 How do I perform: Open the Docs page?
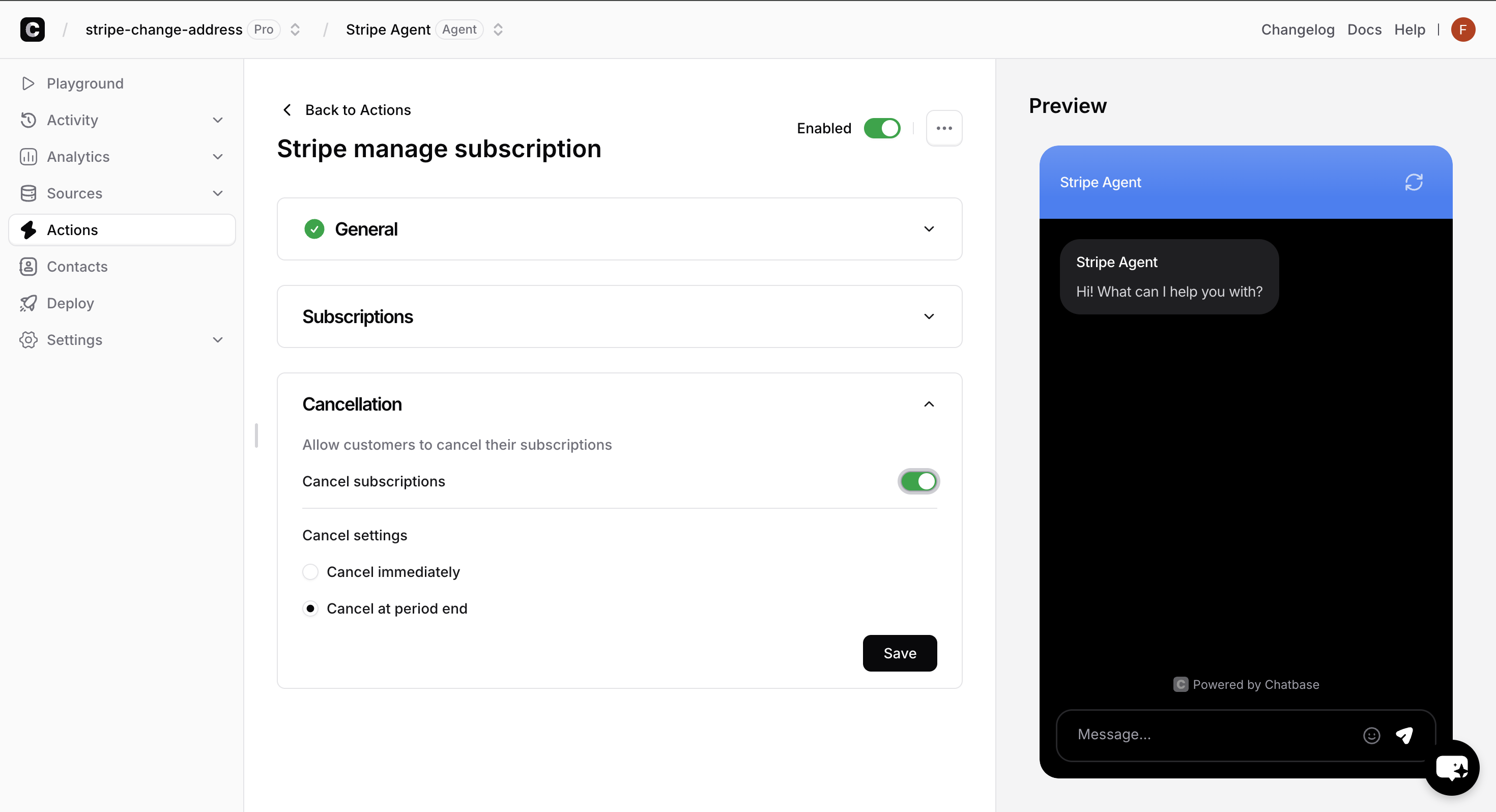[1364, 29]
